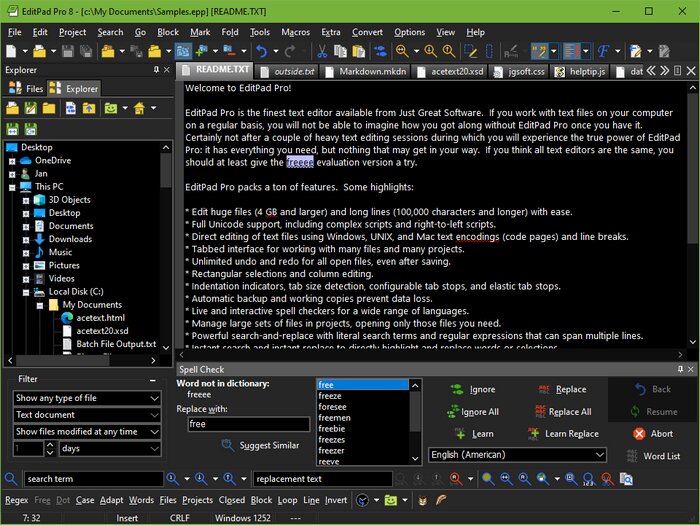Screen dimensions: 700x525
Task: Click the Word List button
Action: [653, 456]
